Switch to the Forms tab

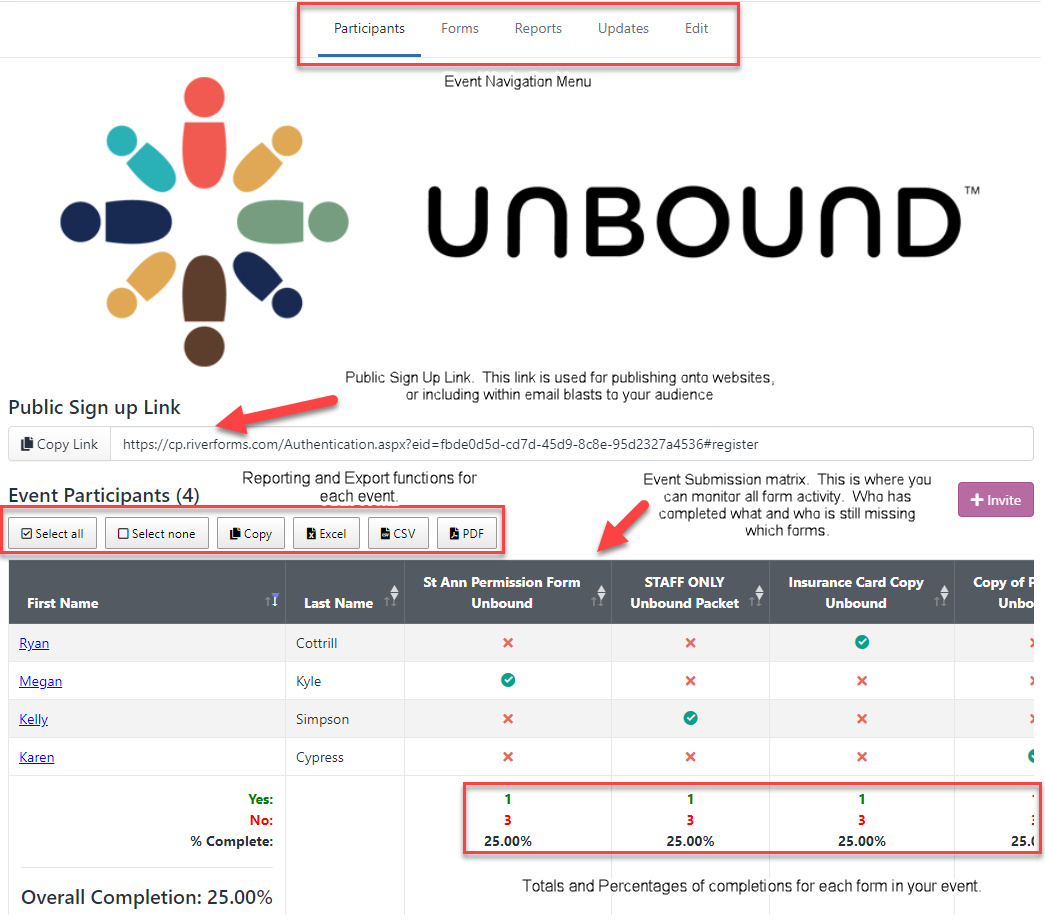(460, 29)
